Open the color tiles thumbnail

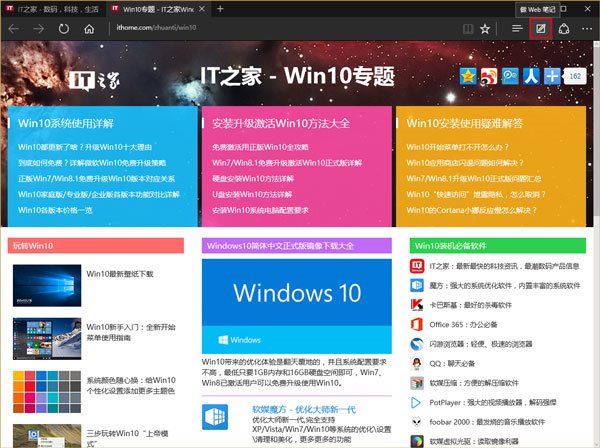point(47,392)
